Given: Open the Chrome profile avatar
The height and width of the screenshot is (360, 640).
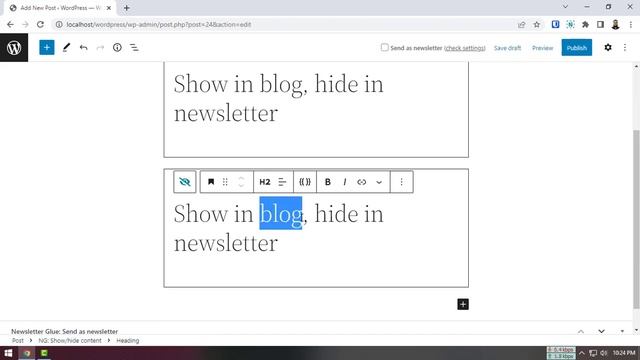Looking at the screenshot, I should tap(616, 24).
